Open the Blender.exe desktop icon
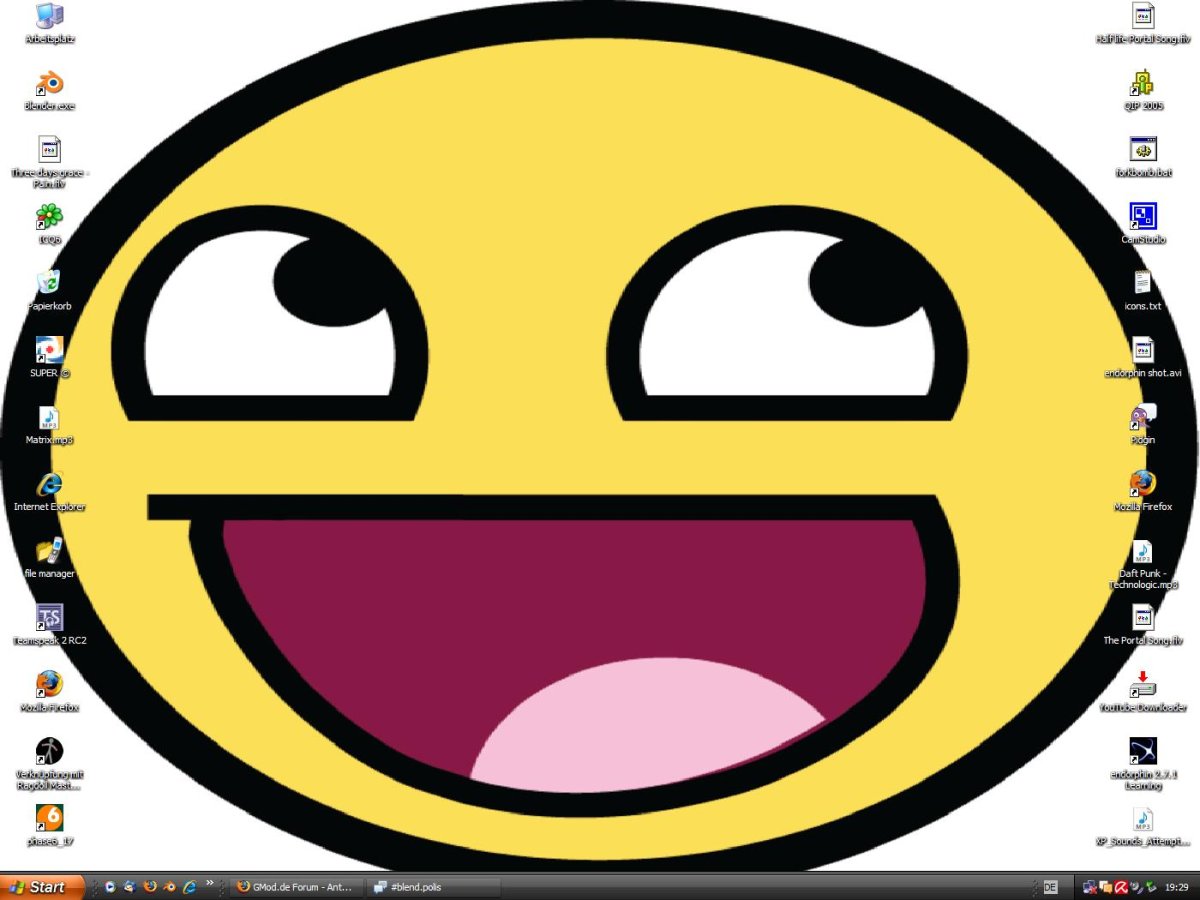 (x=49, y=84)
